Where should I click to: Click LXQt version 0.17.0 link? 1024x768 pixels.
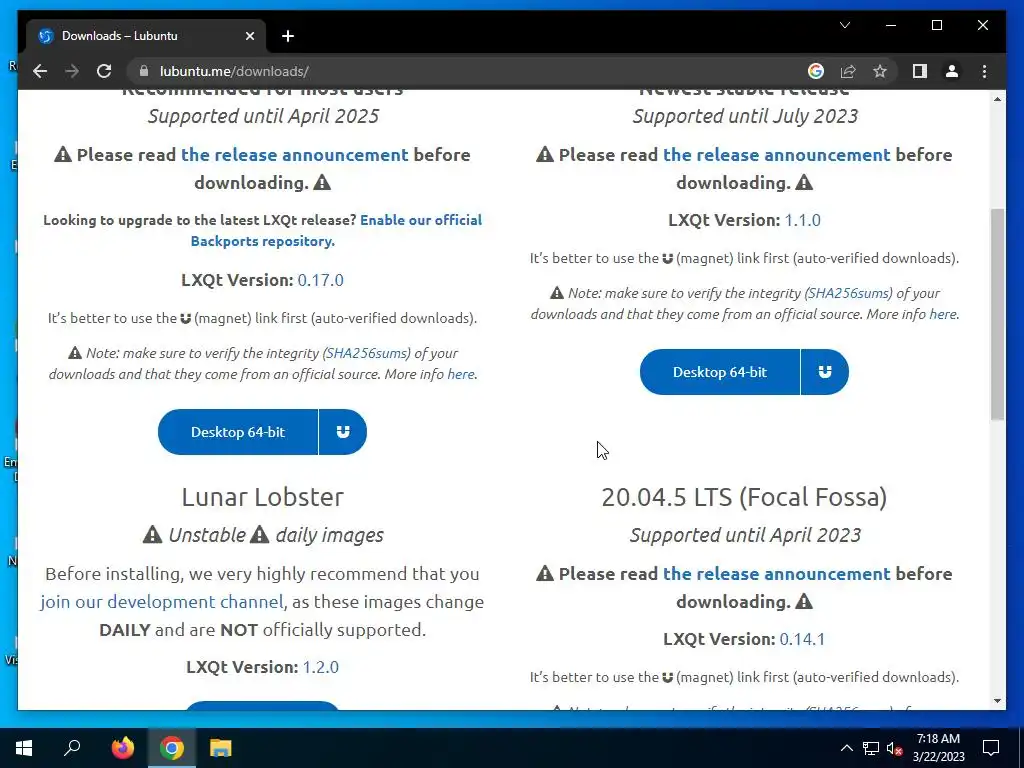(x=321, y=280)
